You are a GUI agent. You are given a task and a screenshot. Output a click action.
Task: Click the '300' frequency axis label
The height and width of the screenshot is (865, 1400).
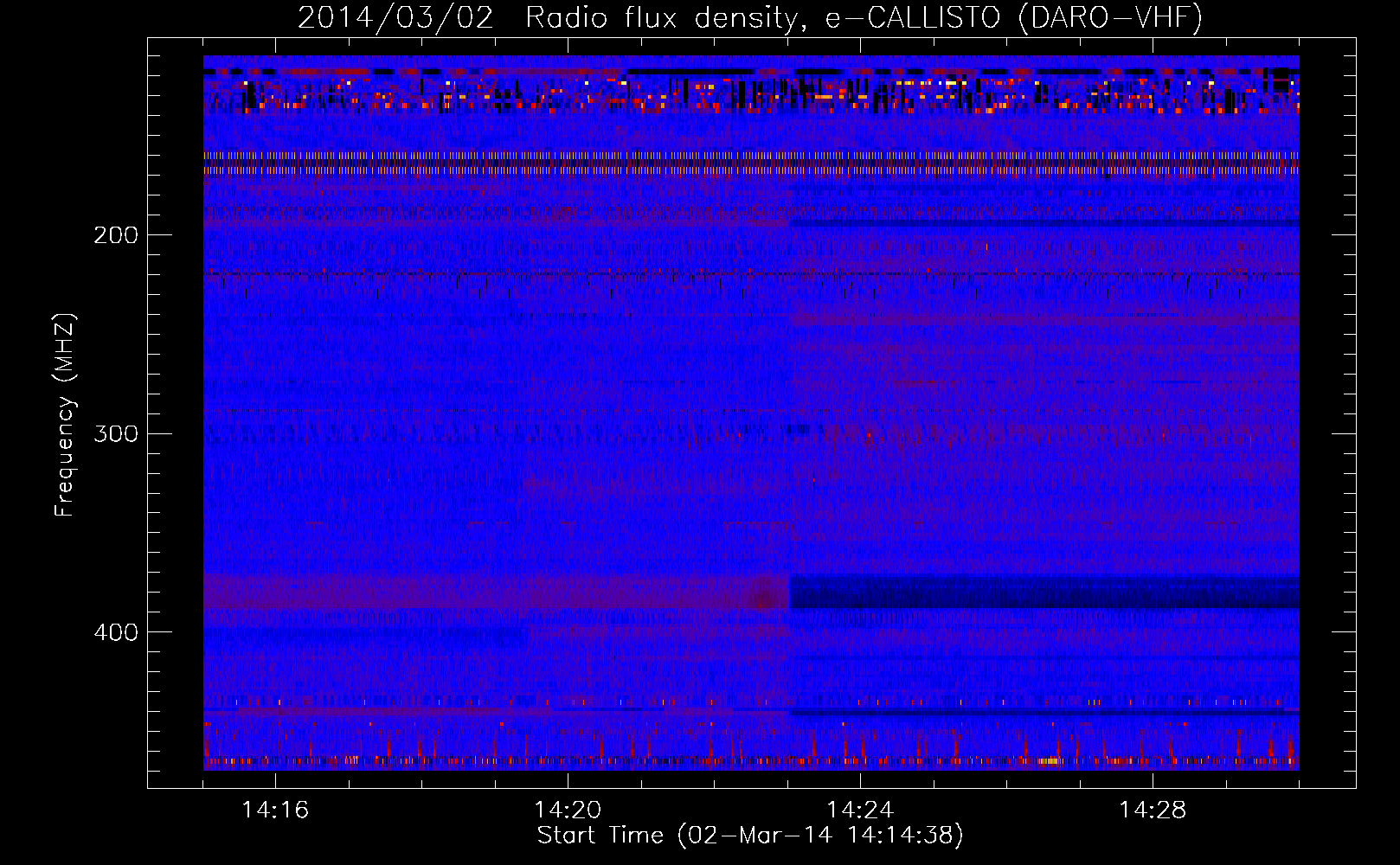click(116, 433)
